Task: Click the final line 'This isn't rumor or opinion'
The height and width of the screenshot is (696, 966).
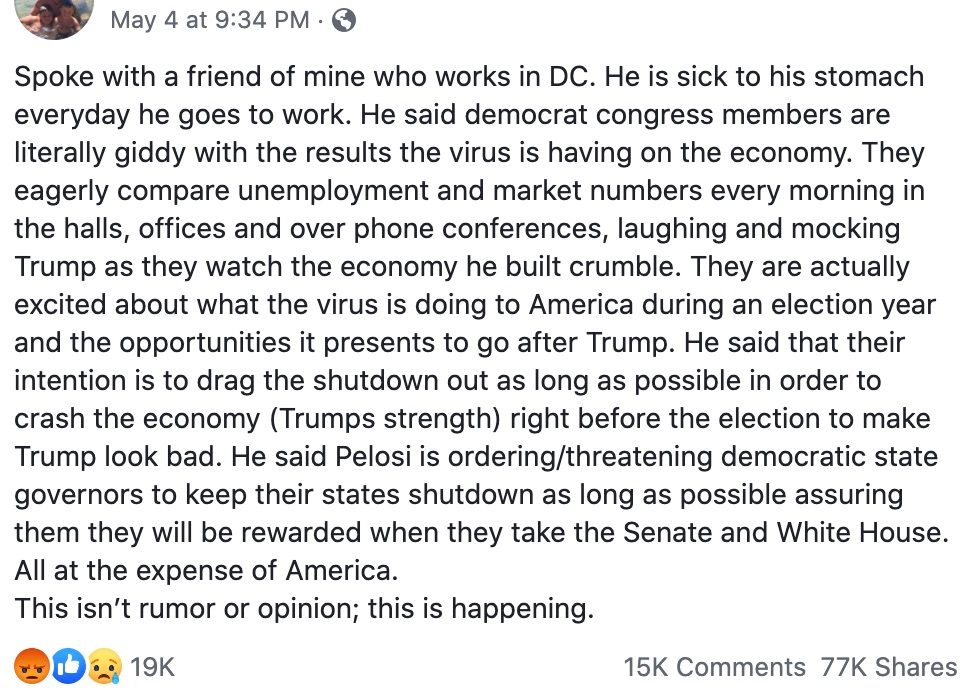Action: 304,609
